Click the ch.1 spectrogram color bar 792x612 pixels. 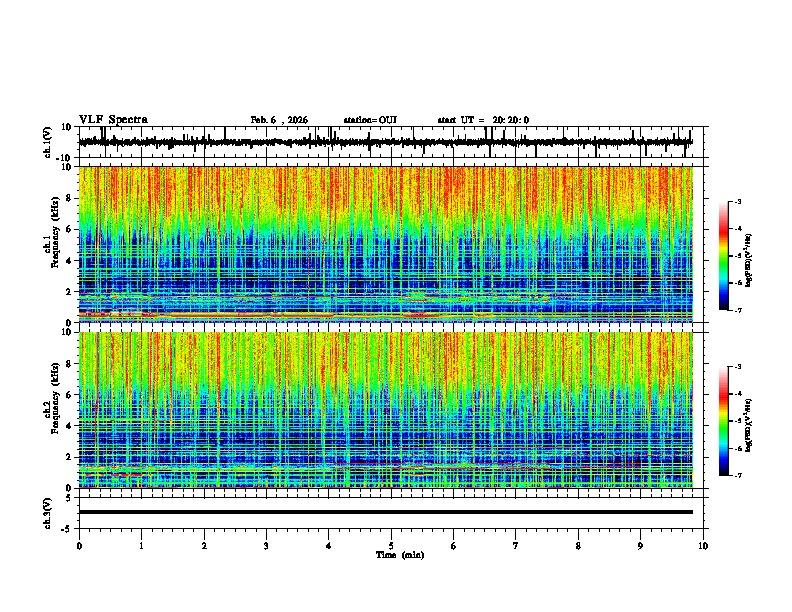click(x=723, y=256)
